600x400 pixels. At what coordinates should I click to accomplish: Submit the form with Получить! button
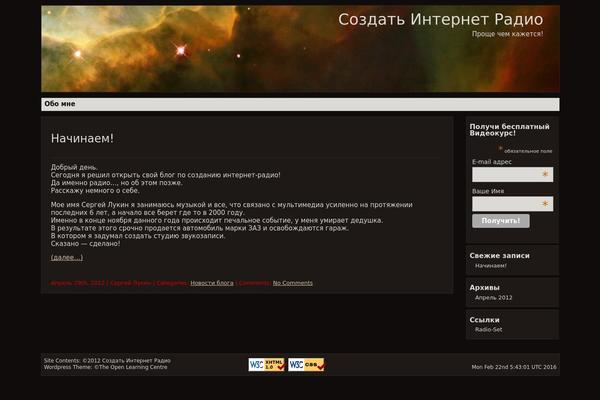pos(501,221)
